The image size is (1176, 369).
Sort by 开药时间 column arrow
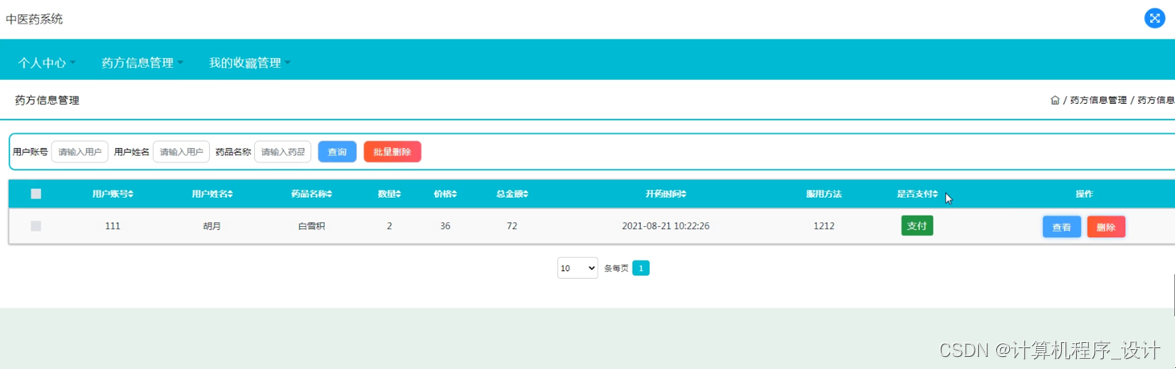(x=684, y=194)
